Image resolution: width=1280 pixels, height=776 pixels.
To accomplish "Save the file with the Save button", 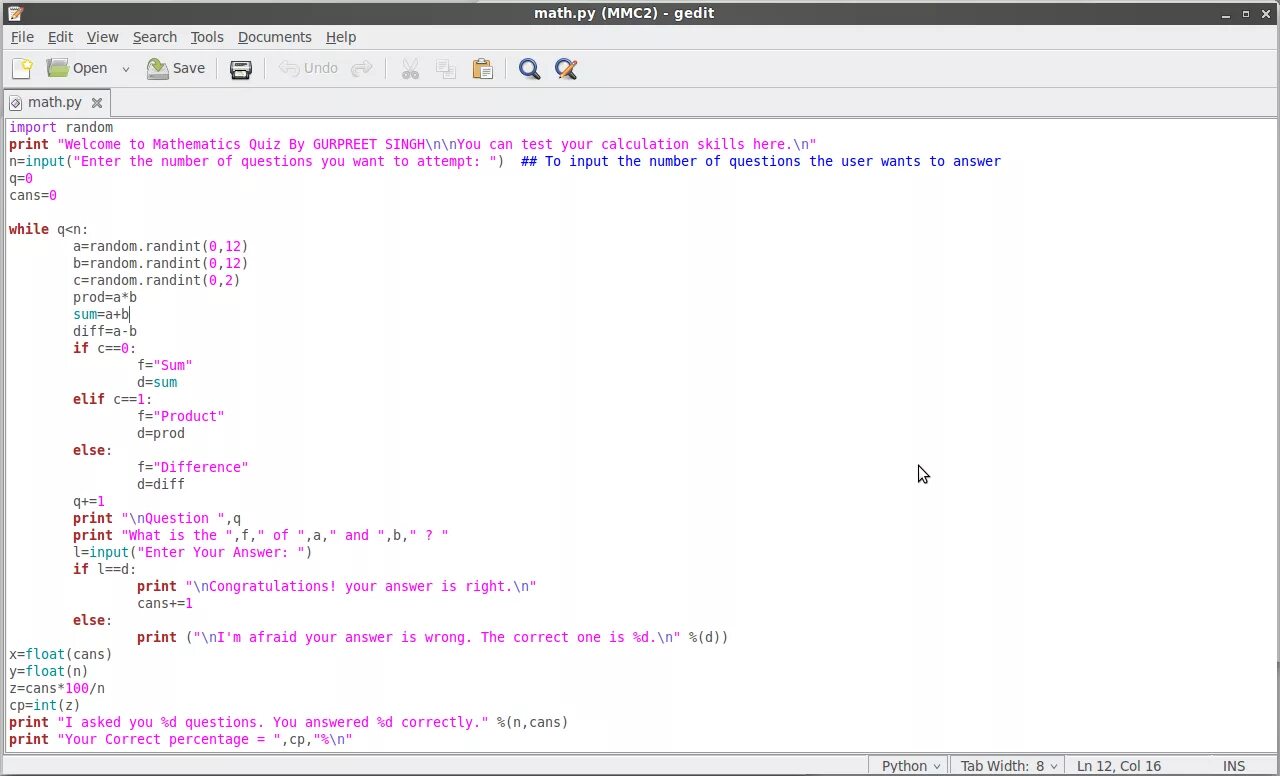I will click(176, 68).
